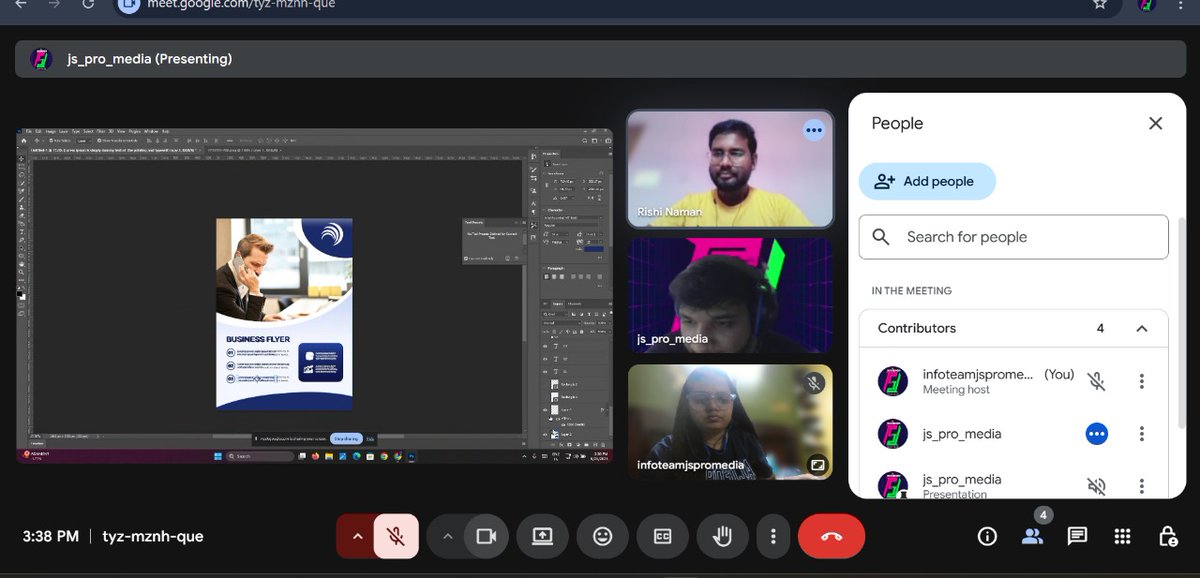This screenshot has height=578, width=1200.
Task: Mute the js_pro_media Presentation audio
Action: pos(1096,485)
